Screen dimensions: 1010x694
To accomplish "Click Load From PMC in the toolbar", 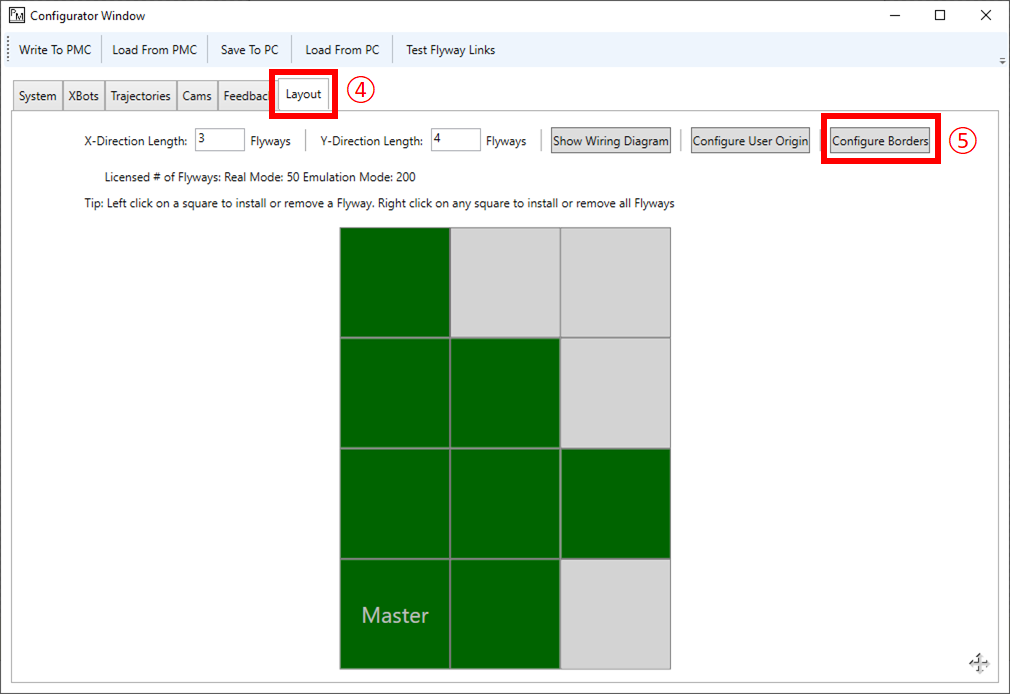I will pos(155,49).
